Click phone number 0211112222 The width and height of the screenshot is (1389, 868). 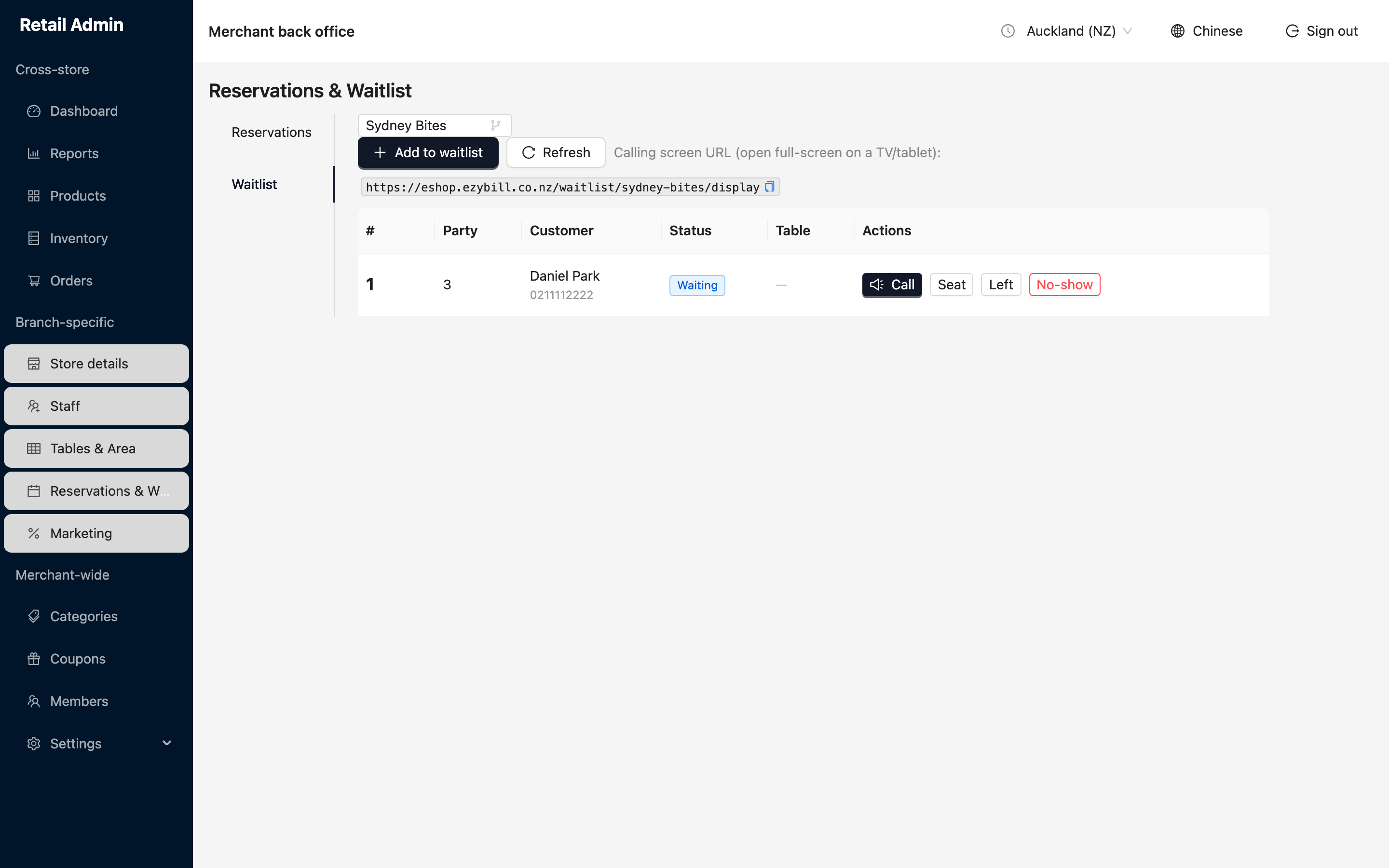(x=561, y=295)
